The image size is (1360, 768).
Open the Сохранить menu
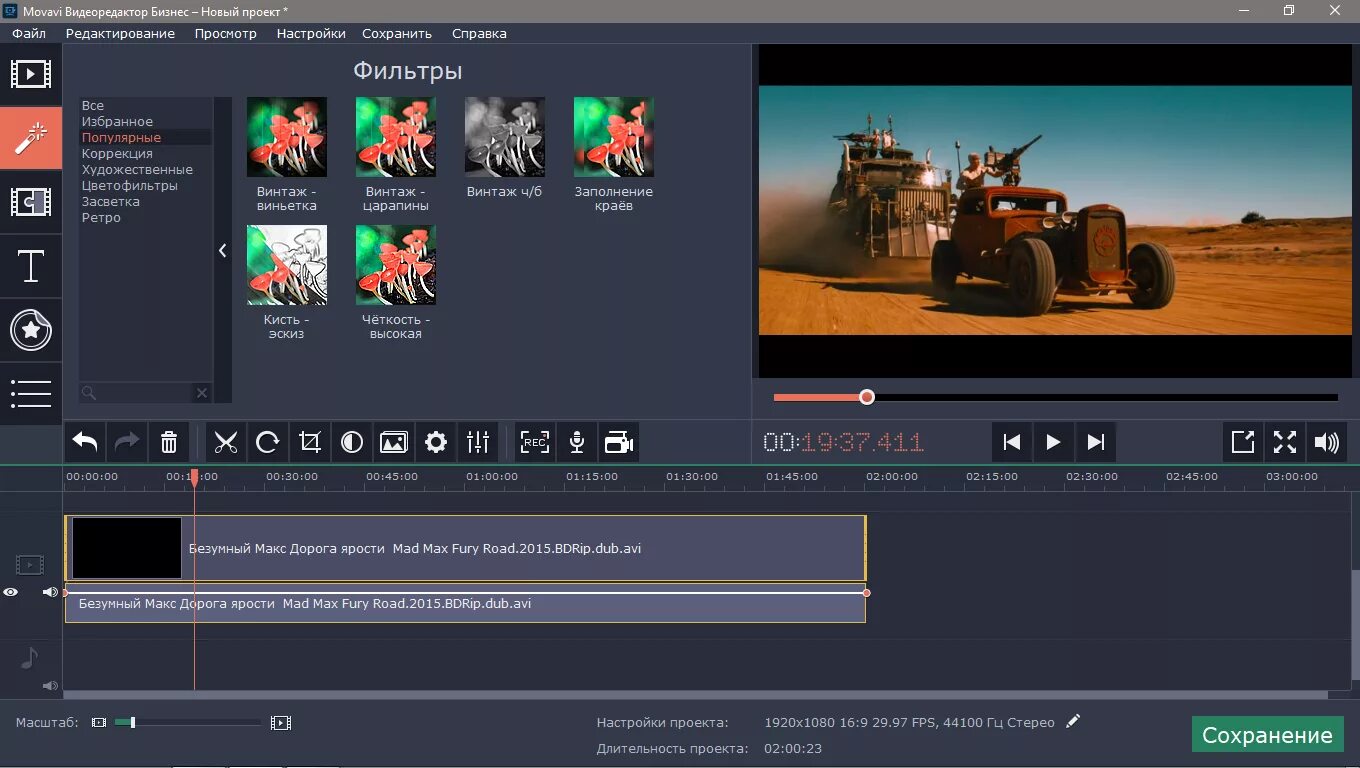(x=397, y=33)
